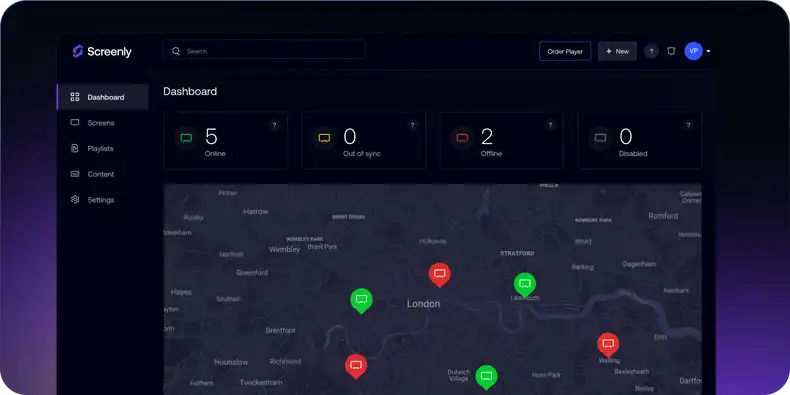
Task: Open Screens in the sidebar
Action: pos(102,123)
